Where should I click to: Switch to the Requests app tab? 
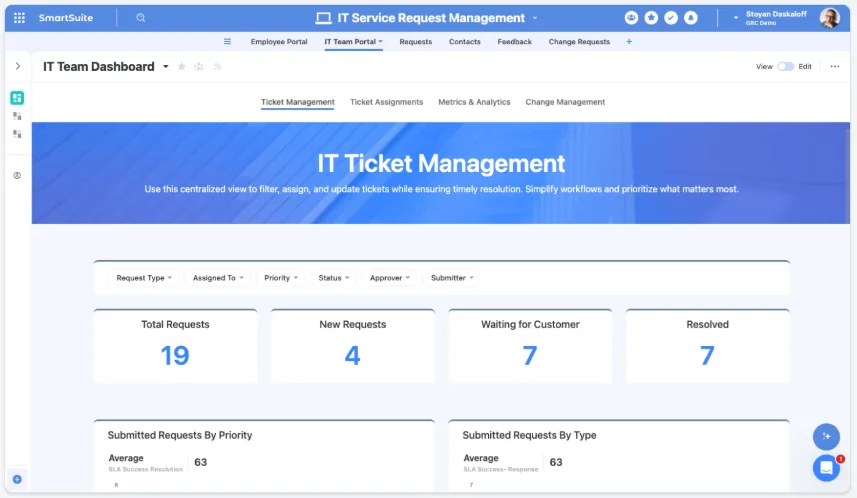(x=415, y=42)
